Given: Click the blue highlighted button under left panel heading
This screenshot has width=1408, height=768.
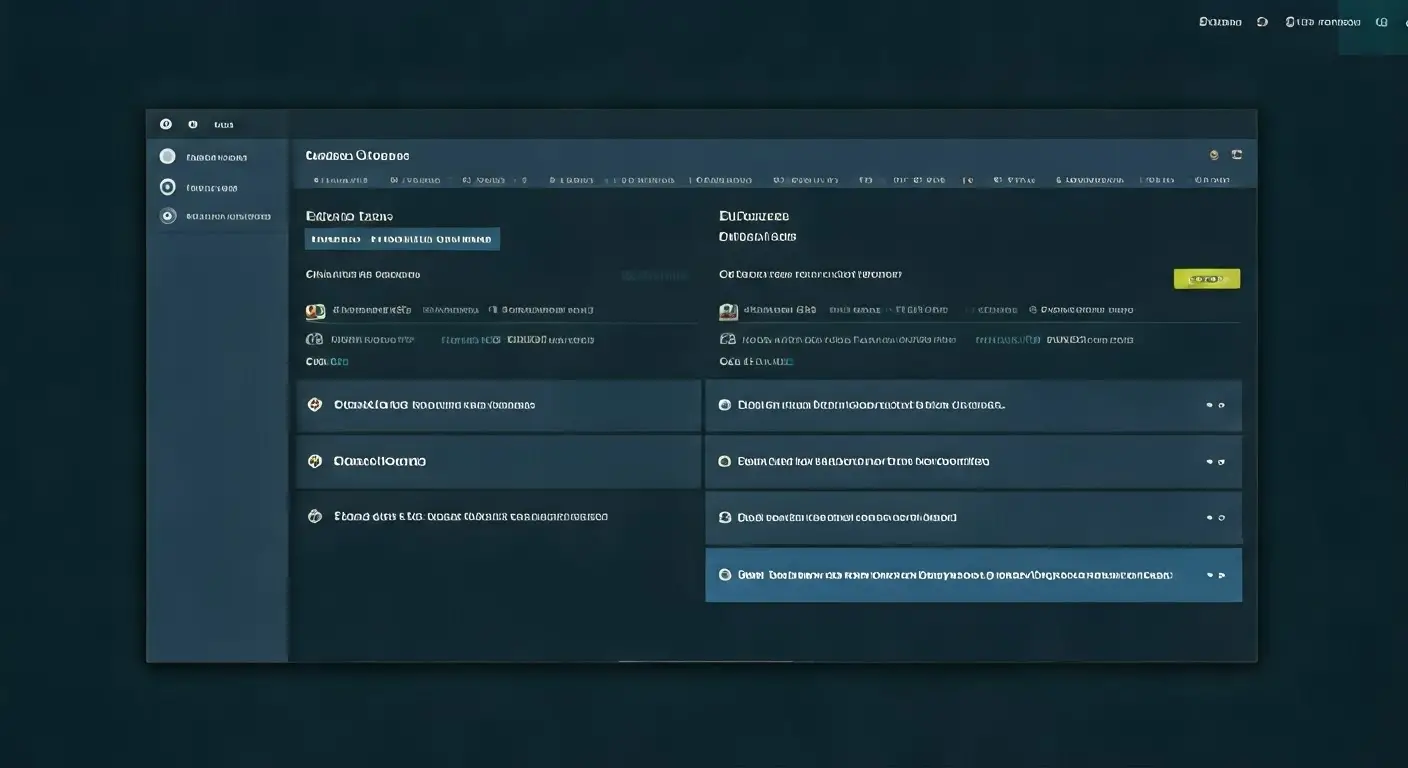Looking at the screenshot, I should (402, 239).
